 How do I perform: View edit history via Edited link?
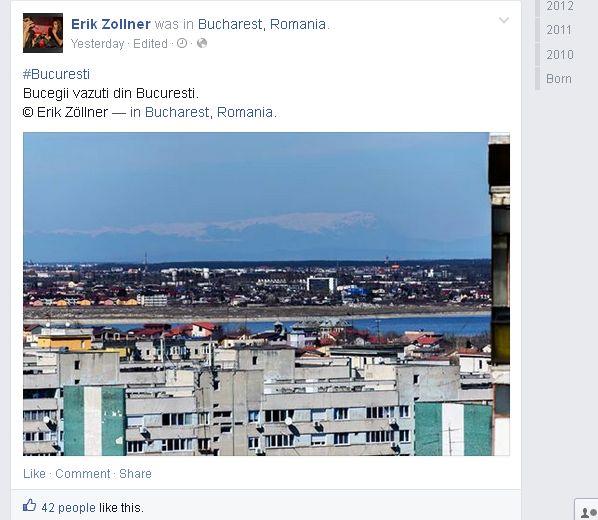150,44
